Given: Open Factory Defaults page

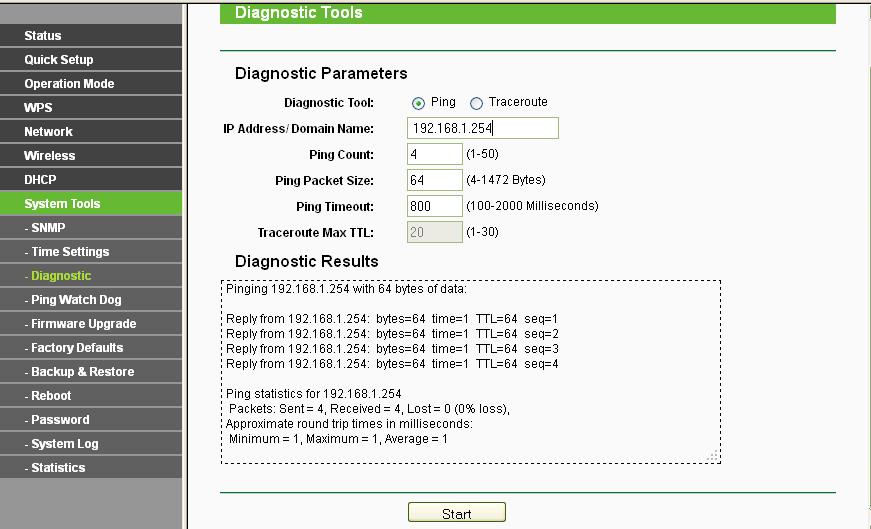Looking at the screenshot, I should (x=91, y=348).
